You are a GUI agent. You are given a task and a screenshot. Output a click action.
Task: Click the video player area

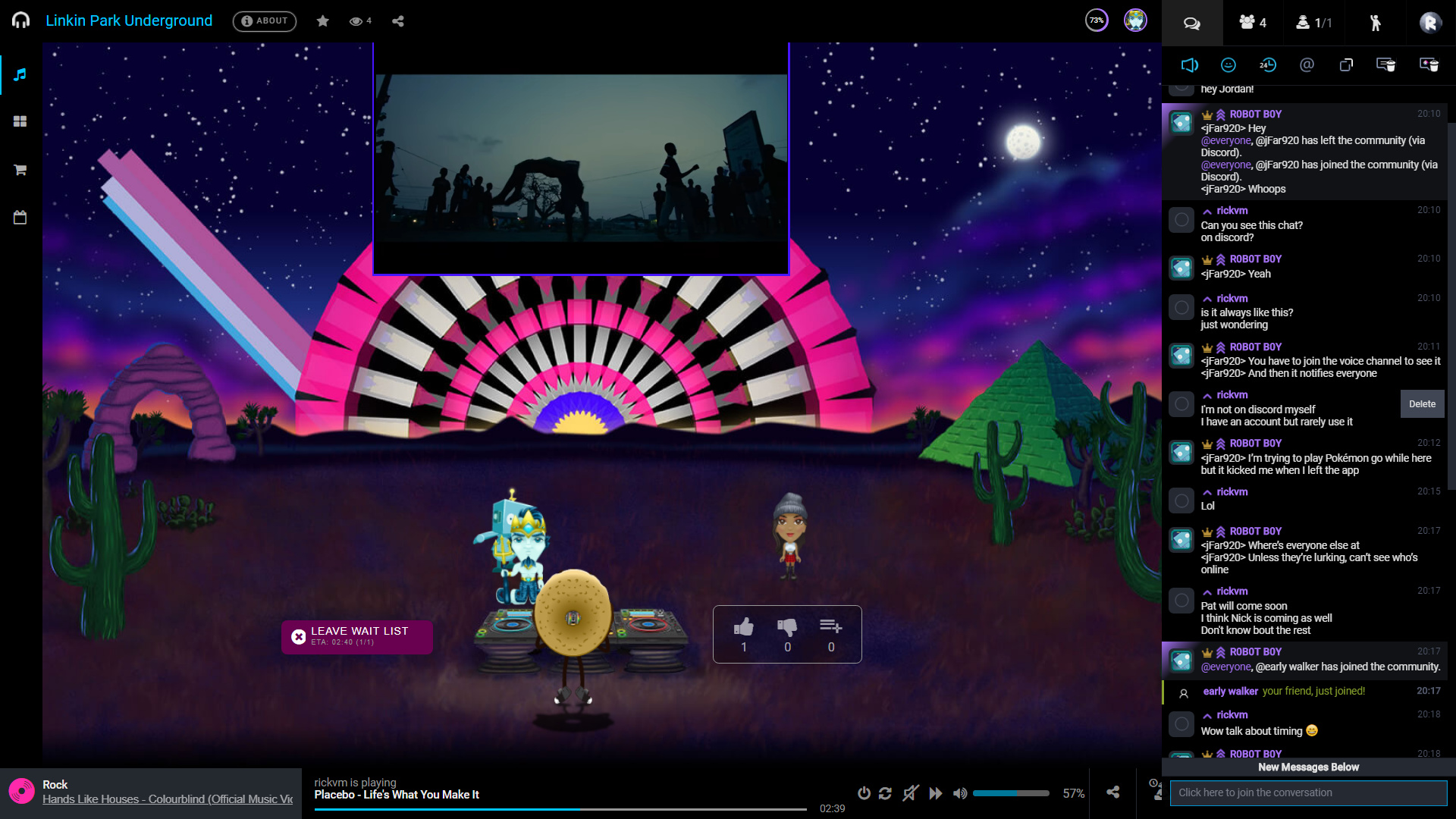coord(581,158)
